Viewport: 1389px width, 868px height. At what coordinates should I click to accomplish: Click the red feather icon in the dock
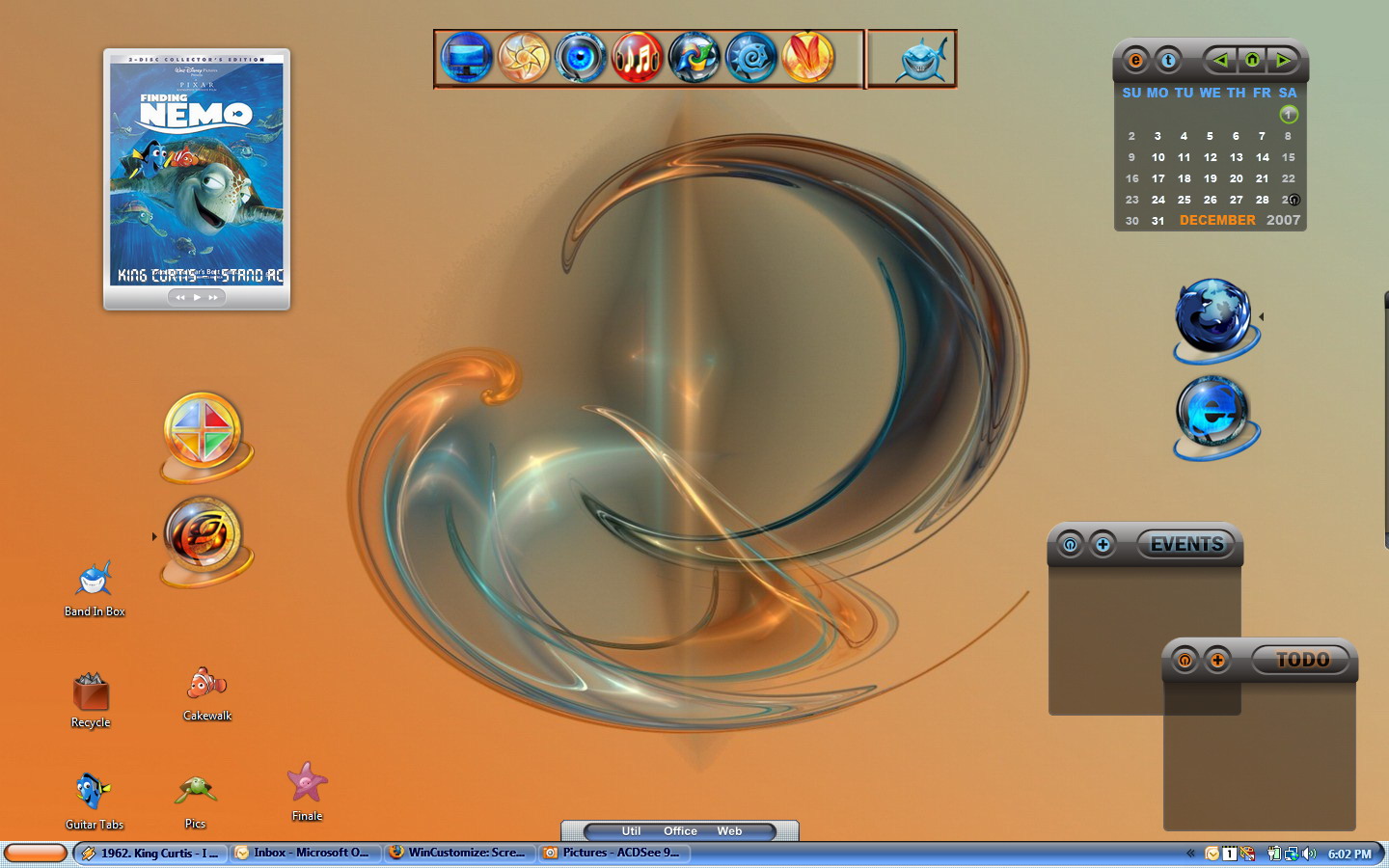pos(808,58)
